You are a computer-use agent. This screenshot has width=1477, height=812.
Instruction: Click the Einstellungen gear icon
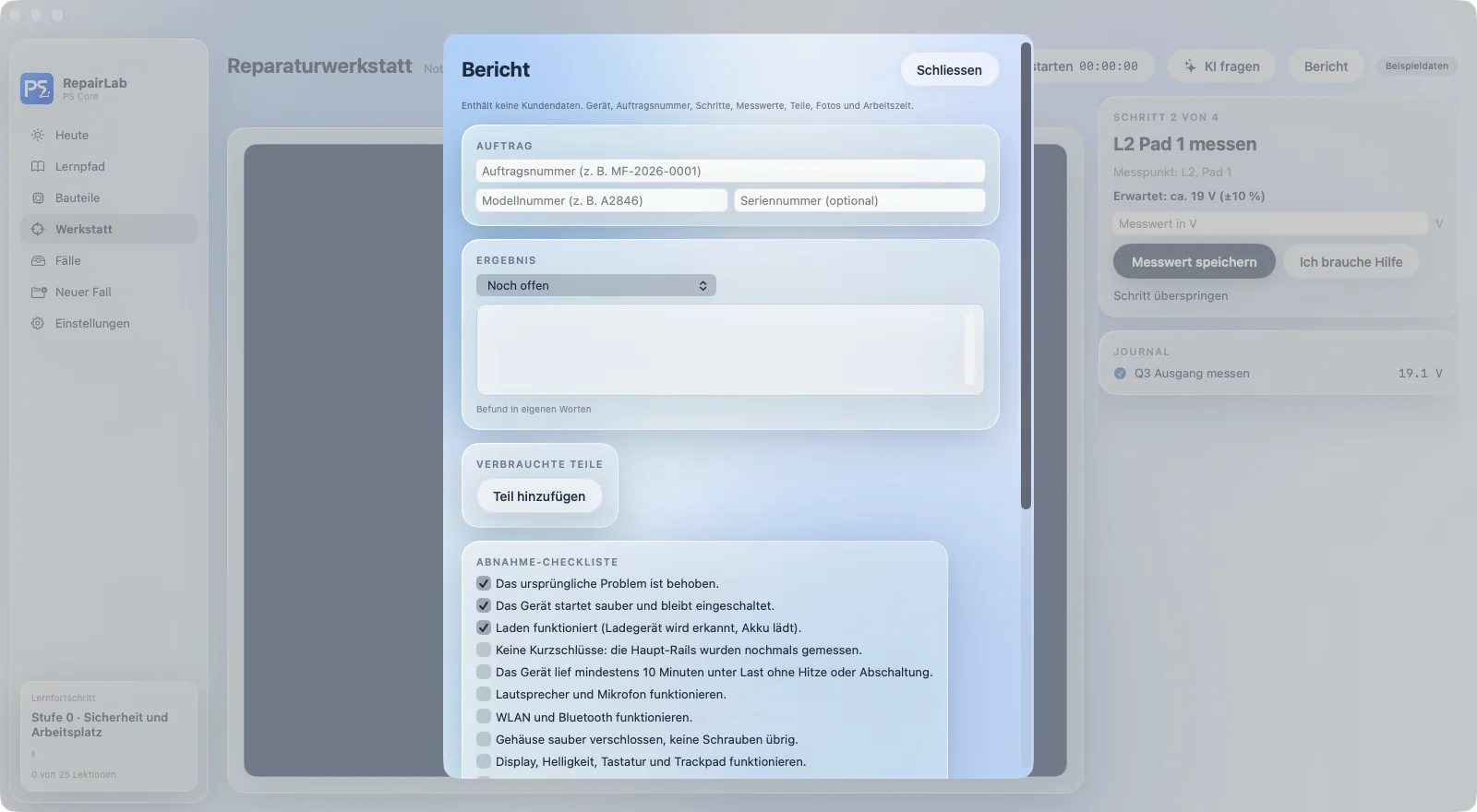click(38, 323)
